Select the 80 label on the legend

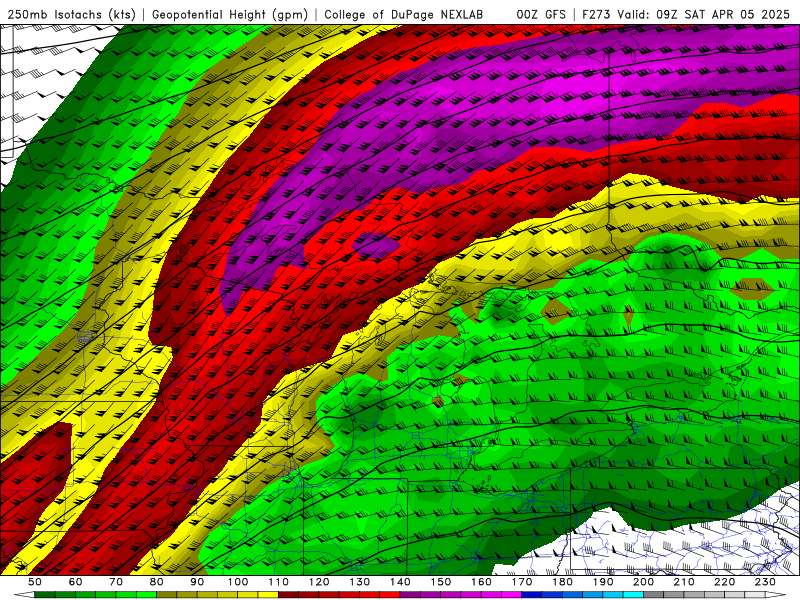(x=157, y=582)
